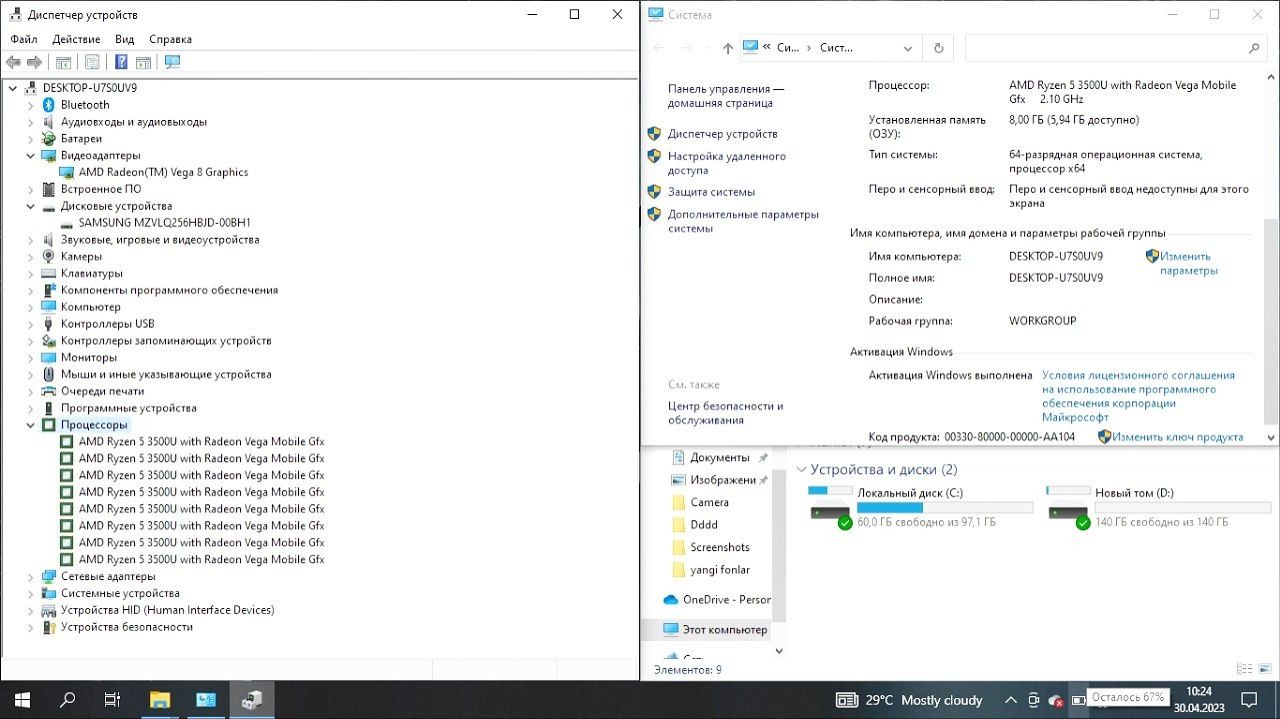Image resolution: width=1280 pixels, height=719 pixels.
Task: Collapse the Процессоры category
Action: 31,425
